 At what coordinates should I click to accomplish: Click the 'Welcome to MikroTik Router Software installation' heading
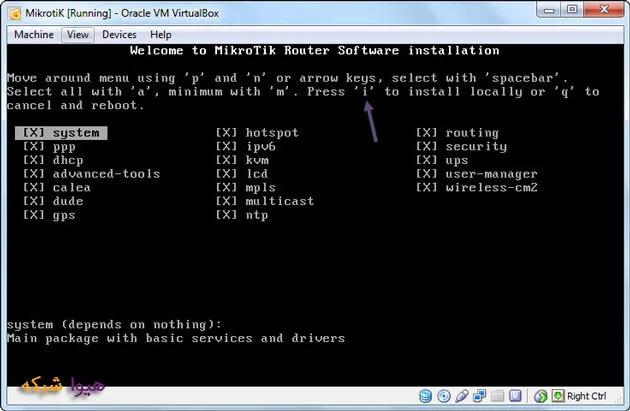315,51
